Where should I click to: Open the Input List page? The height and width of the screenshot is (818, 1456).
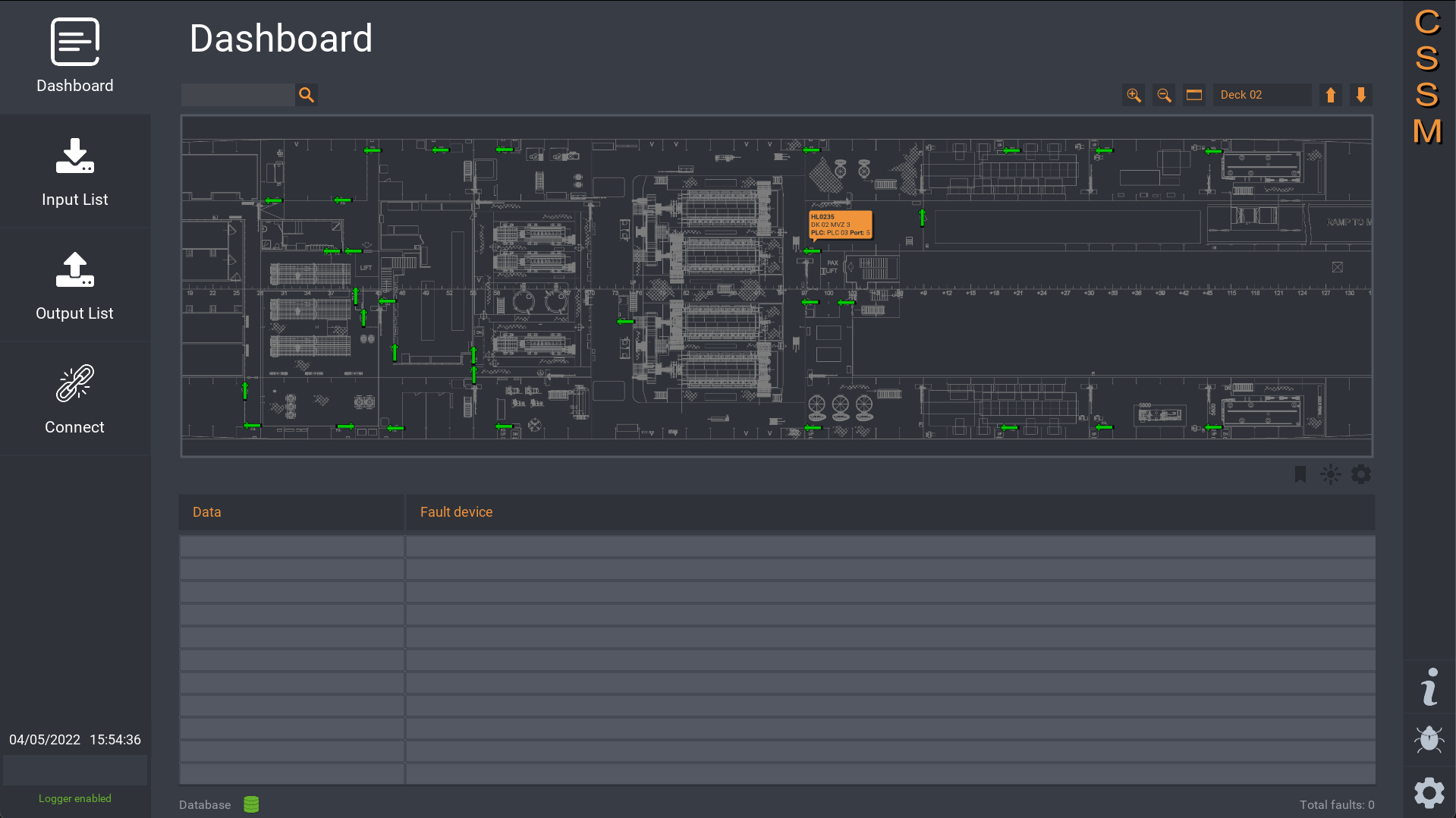pyautogui.click(x=75, y=172)
